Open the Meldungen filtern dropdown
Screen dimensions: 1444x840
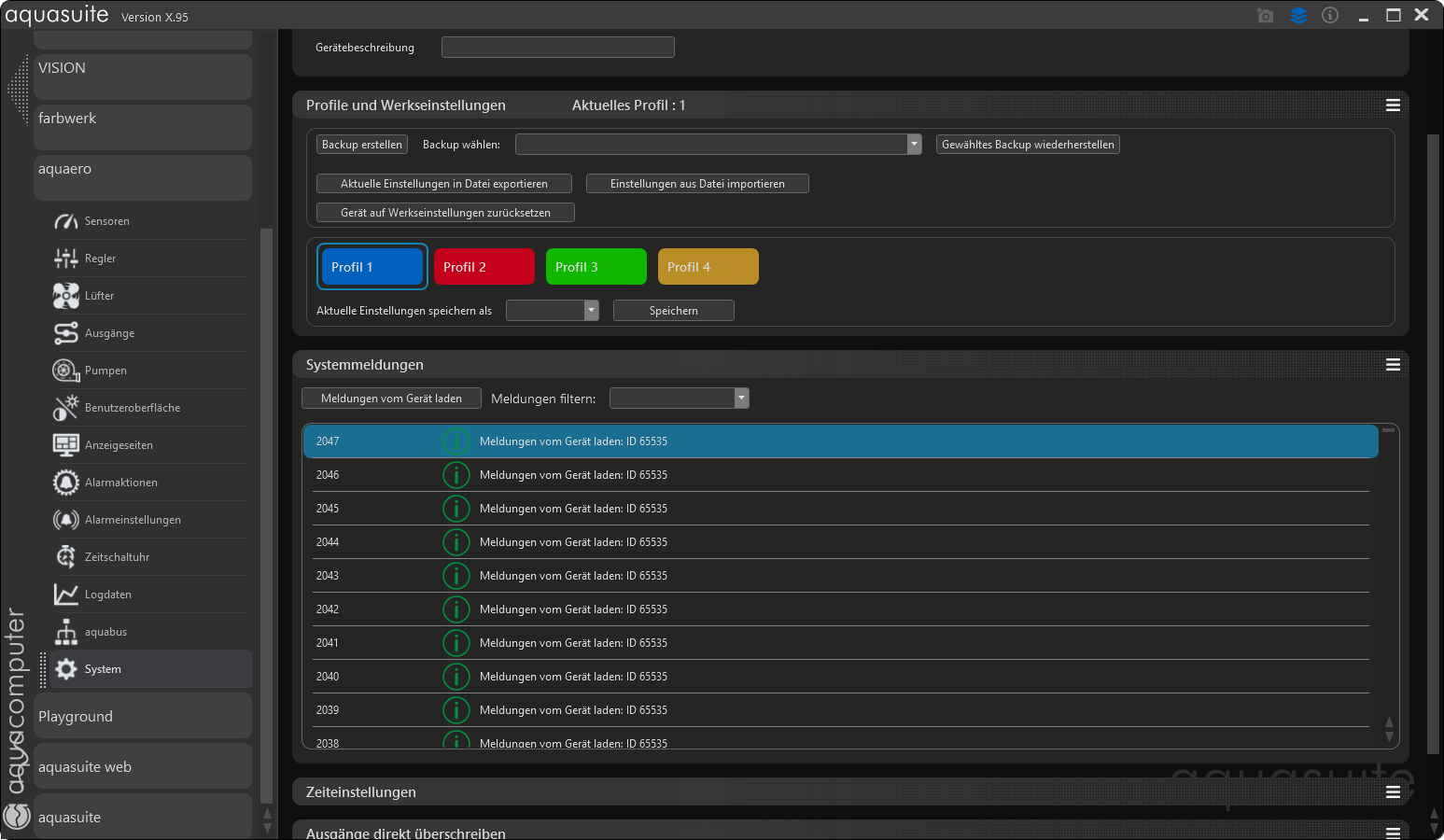coord(680,399)
